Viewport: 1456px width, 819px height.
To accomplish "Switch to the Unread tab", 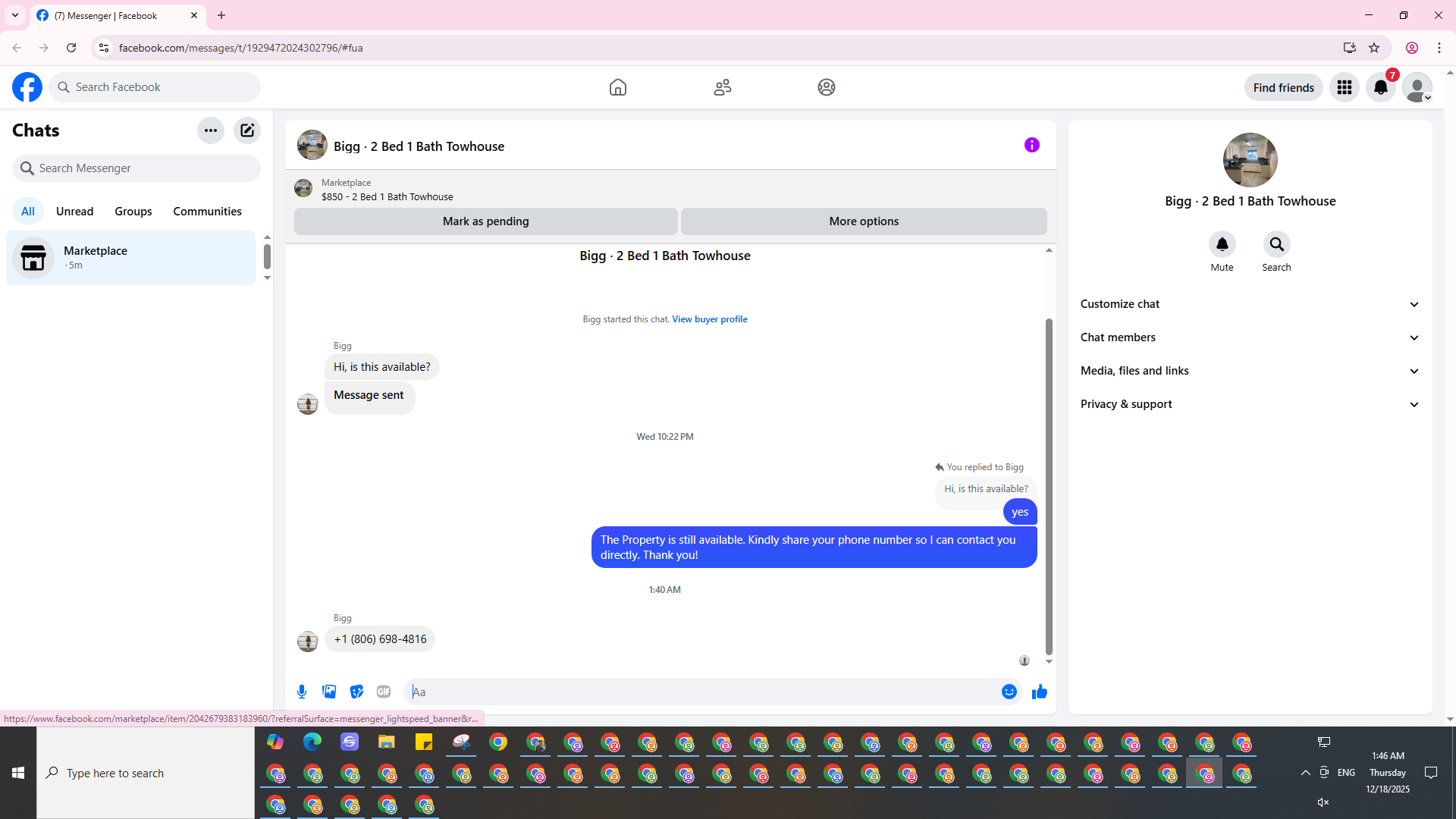I will coord(74,212).
